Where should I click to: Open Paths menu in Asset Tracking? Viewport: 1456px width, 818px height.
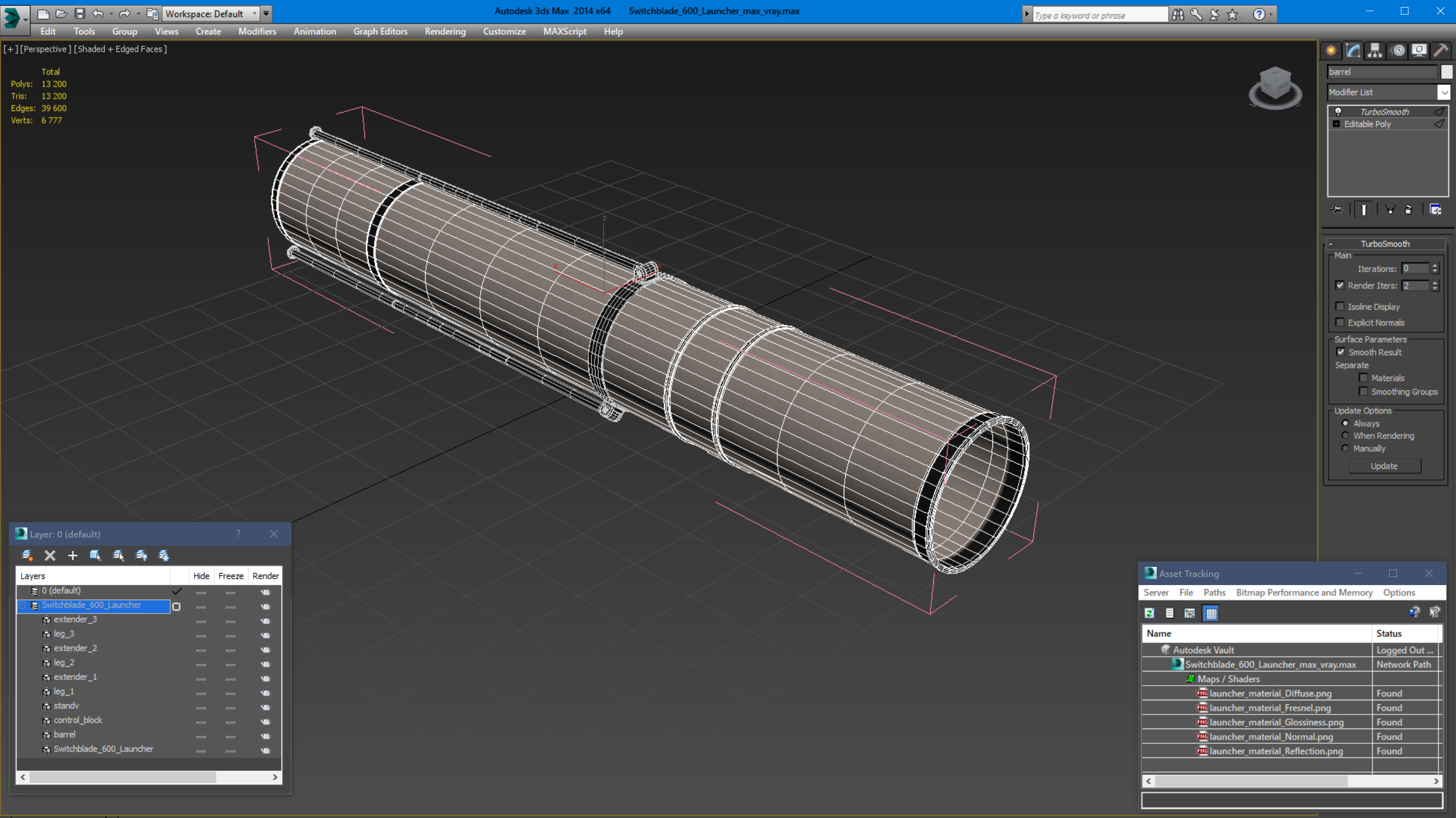[x=1214, y=592]
